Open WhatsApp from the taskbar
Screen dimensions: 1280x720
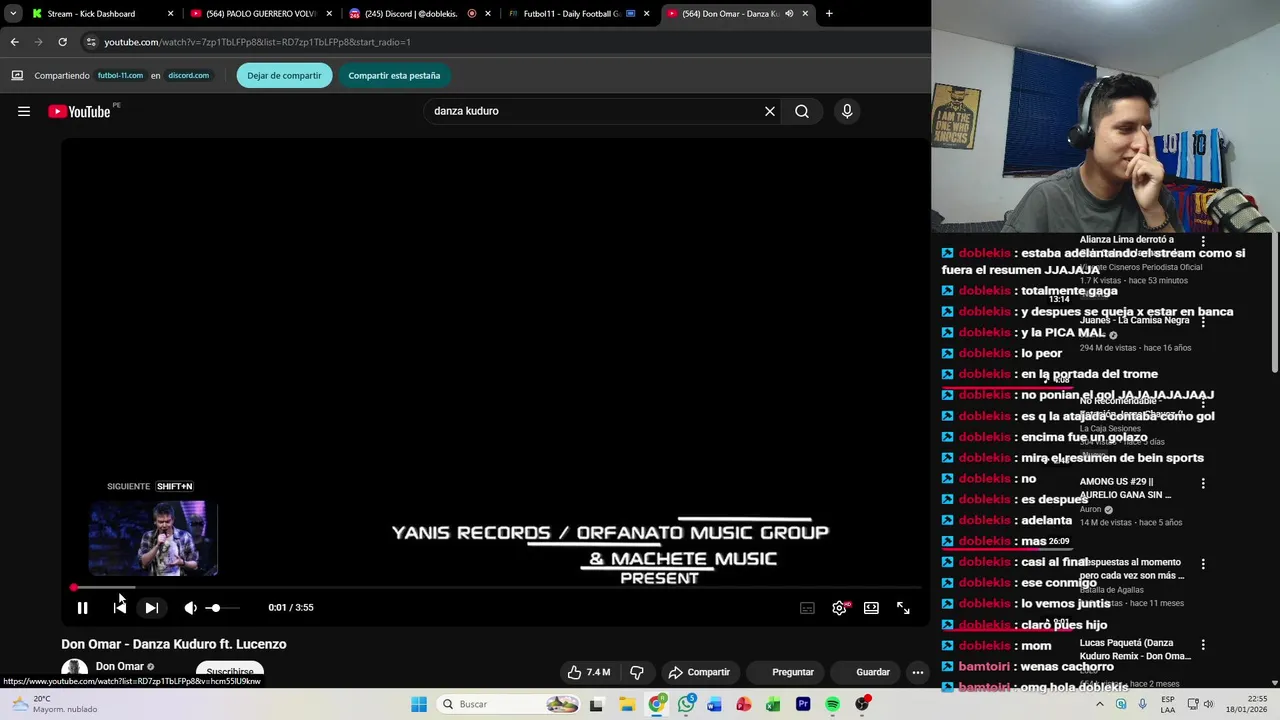pyautogui.click(x=685, y=704)
